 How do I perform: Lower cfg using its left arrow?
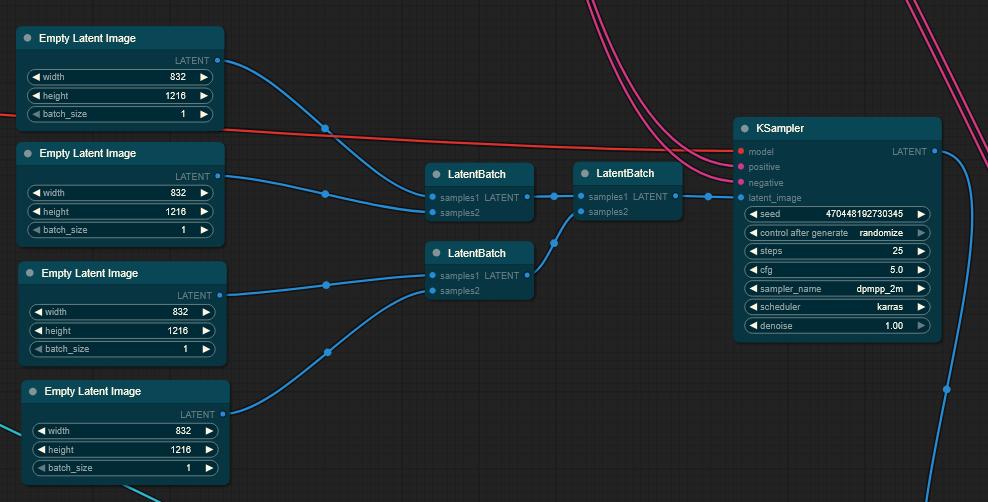pyautogui.click(x=753, y=270)
